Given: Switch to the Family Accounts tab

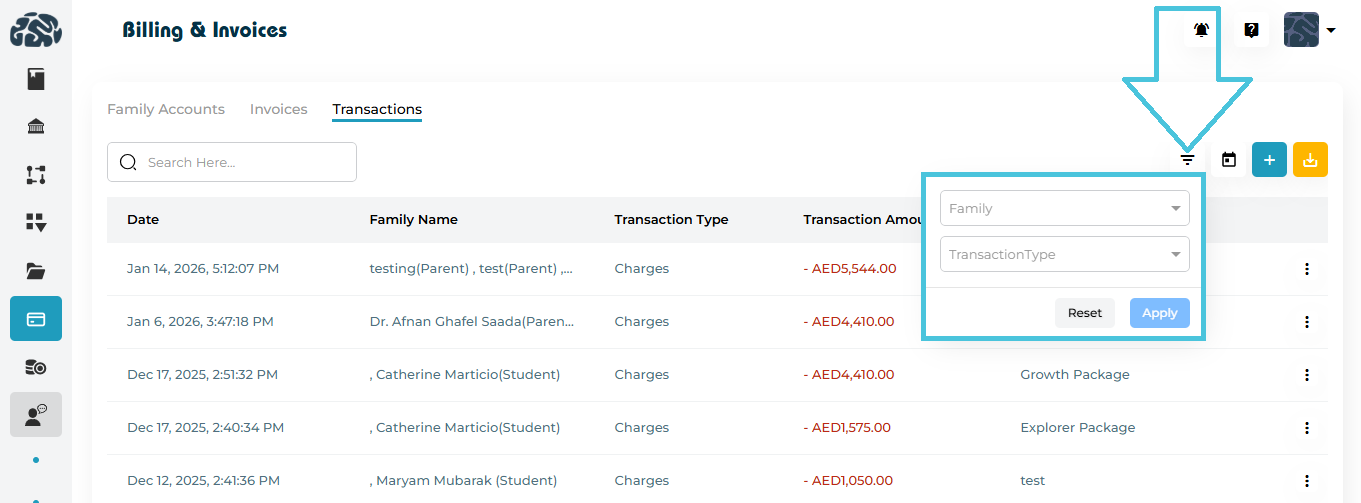Looking at the screenshot, I should 166,109.
